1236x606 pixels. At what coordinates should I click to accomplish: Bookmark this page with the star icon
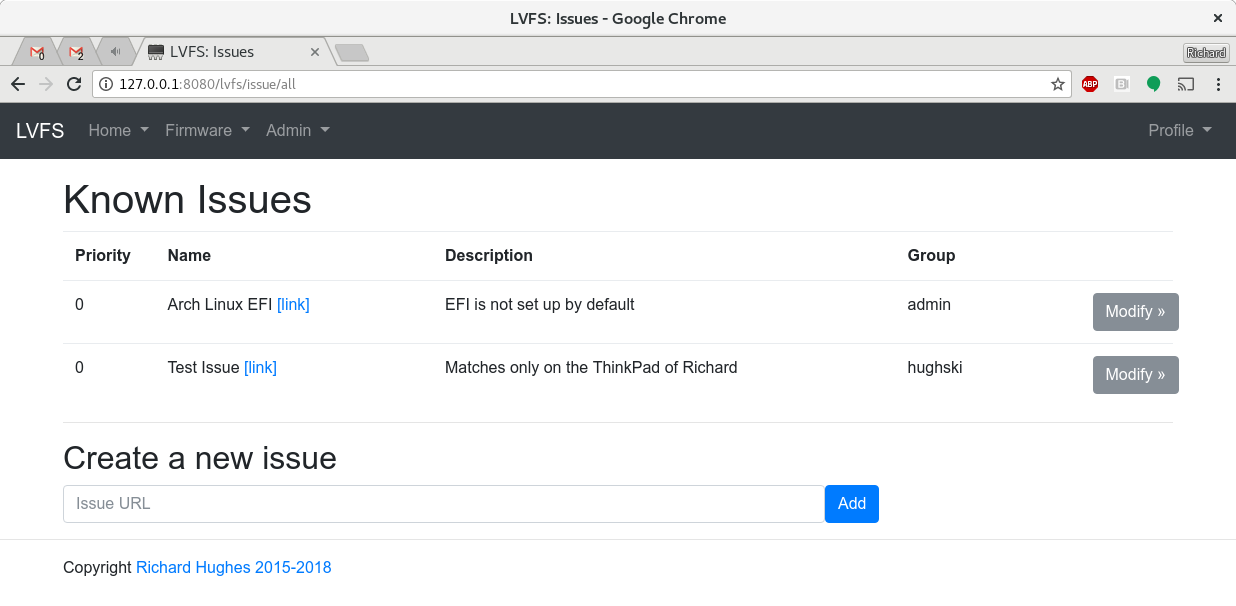tap(1058, 84)
